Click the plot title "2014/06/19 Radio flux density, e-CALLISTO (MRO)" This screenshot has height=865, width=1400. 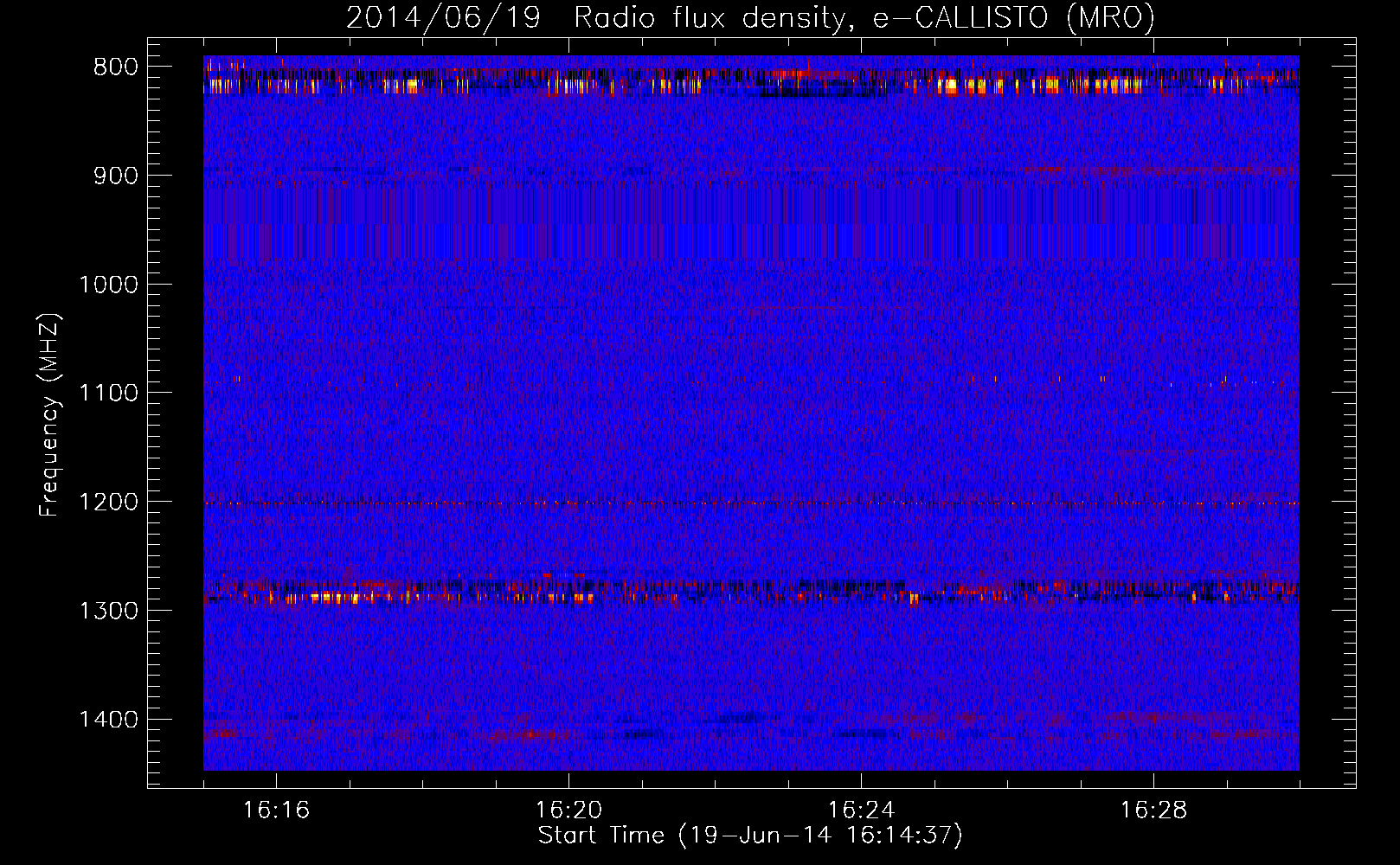pyautogui.click(x=750, y=17)
